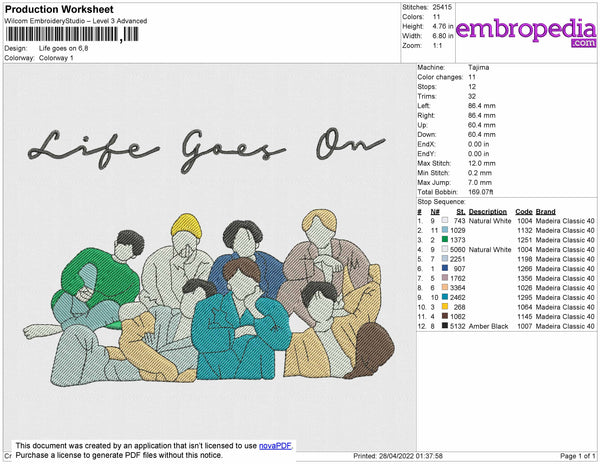Click the printed date '28/04/2022 01:37:58'
The width and height of the screenshot is (600, 464).
[411, 456]
